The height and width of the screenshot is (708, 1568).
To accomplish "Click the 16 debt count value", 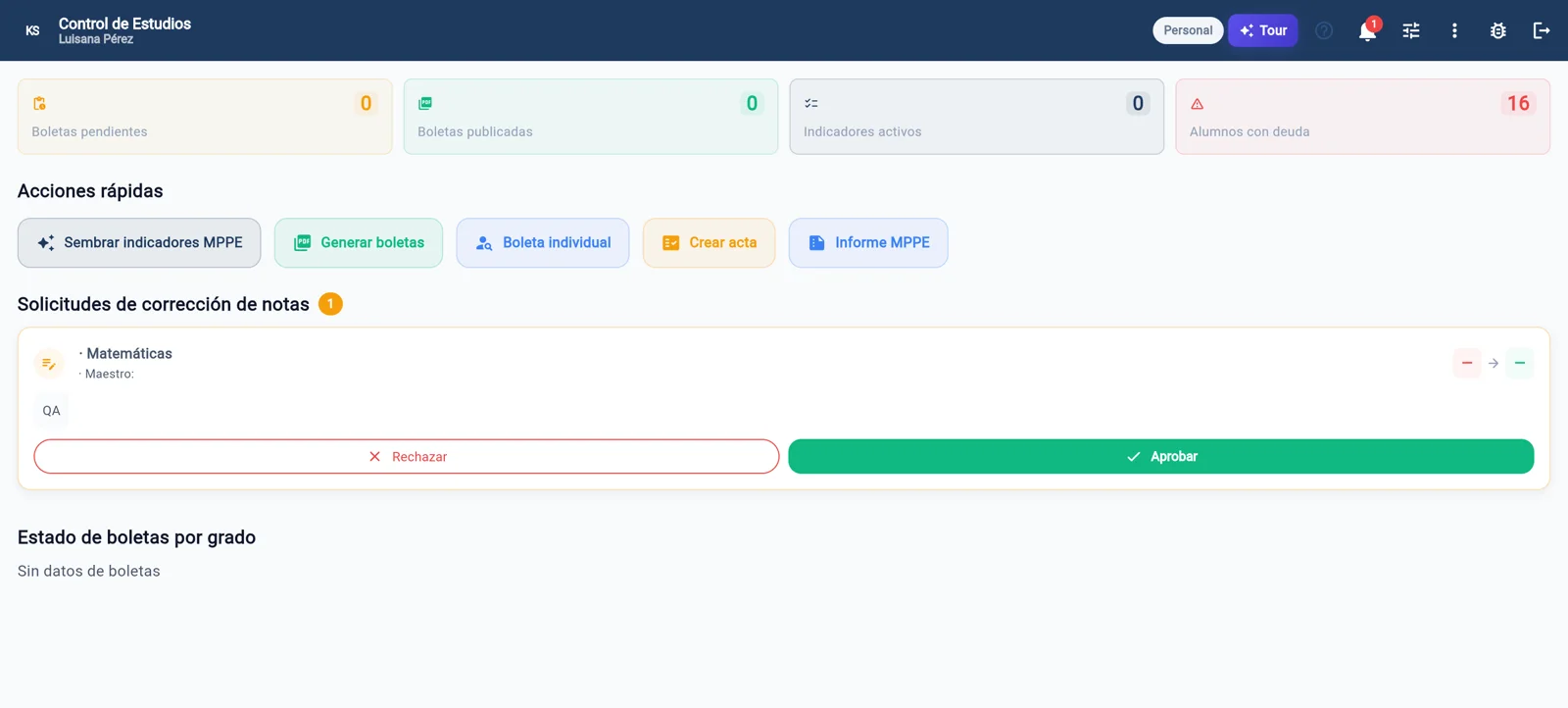I will point(1518,103).
